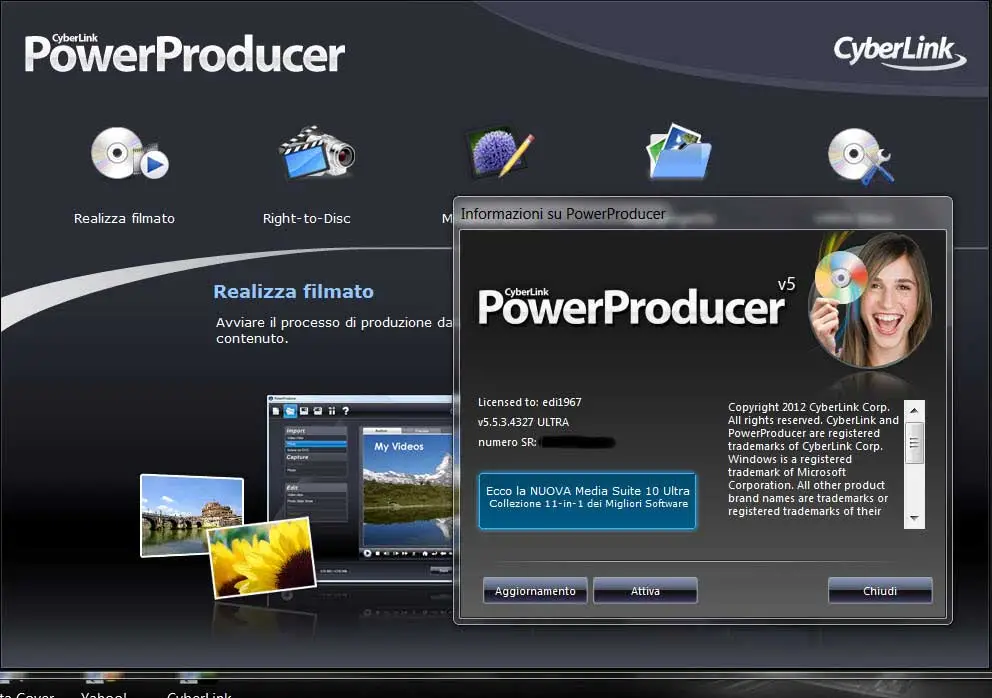
Task: Click the bridge landscape photo thumbnail
Action: tap(192, 515)
